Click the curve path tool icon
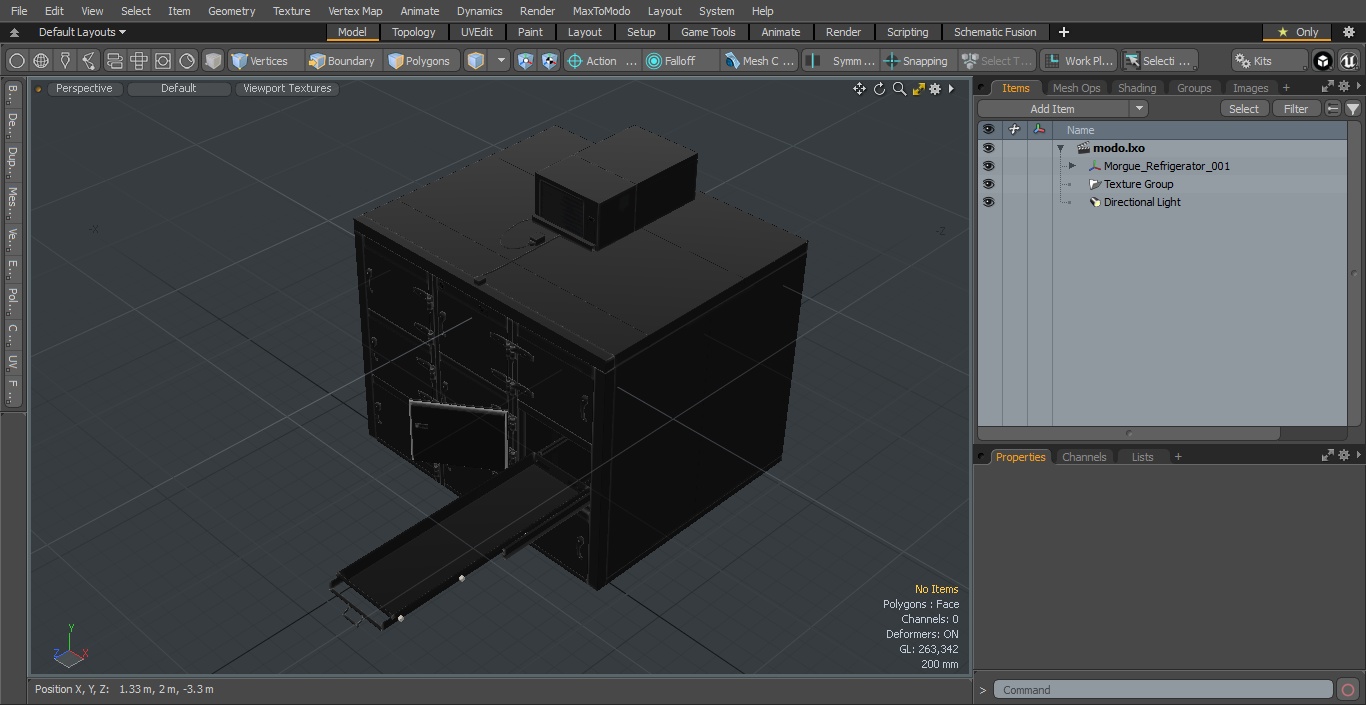This screenshot has width=1366, height=705. (89, 61)
